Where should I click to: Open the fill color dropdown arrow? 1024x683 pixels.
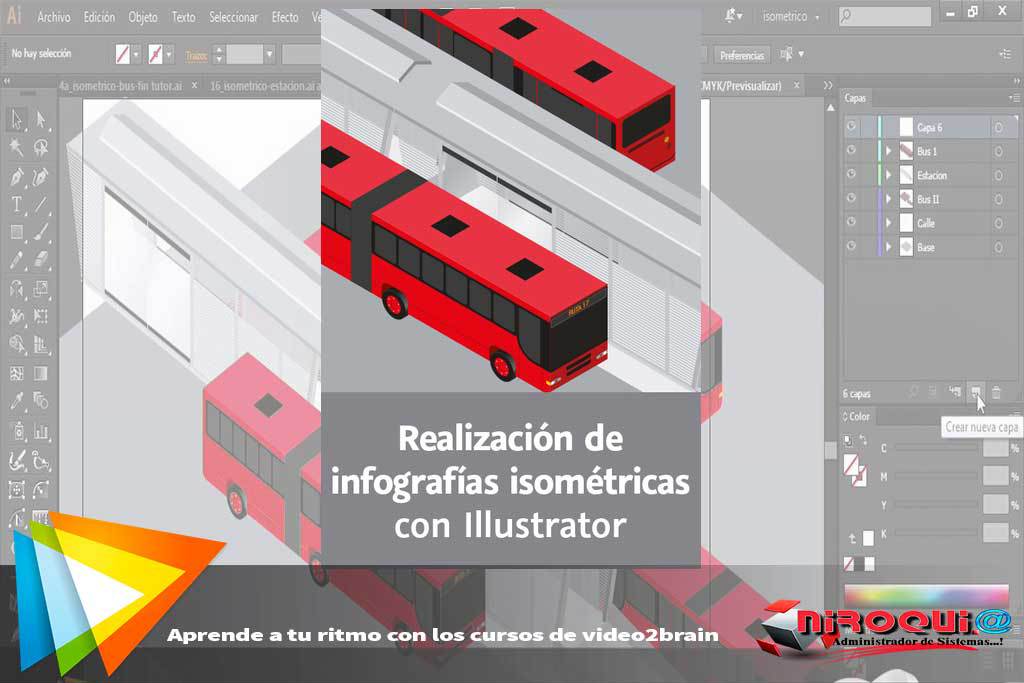(x=136, y=56)
